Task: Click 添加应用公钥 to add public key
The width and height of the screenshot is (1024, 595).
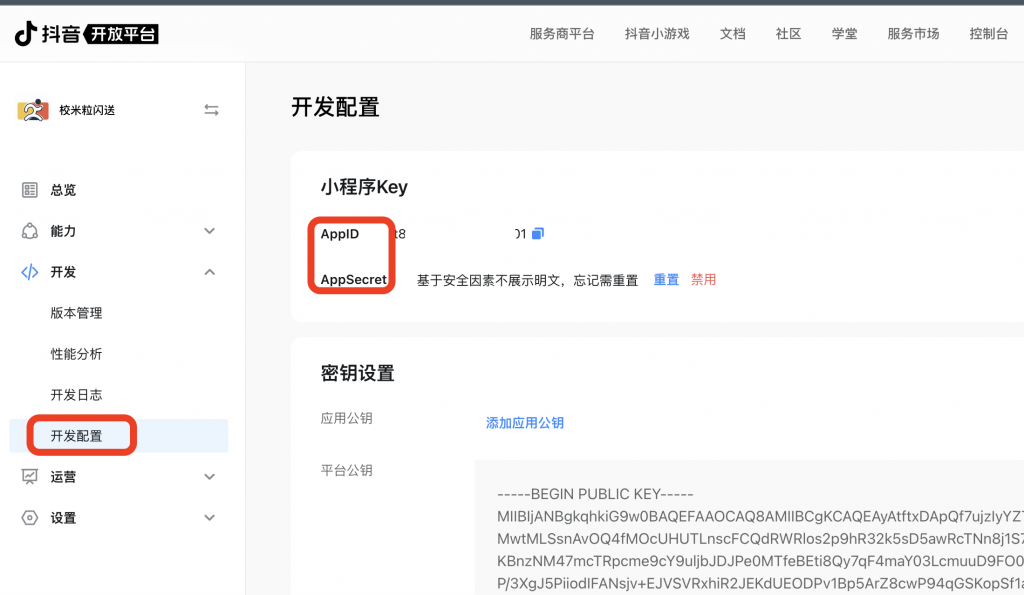Action: pos(527,422)
